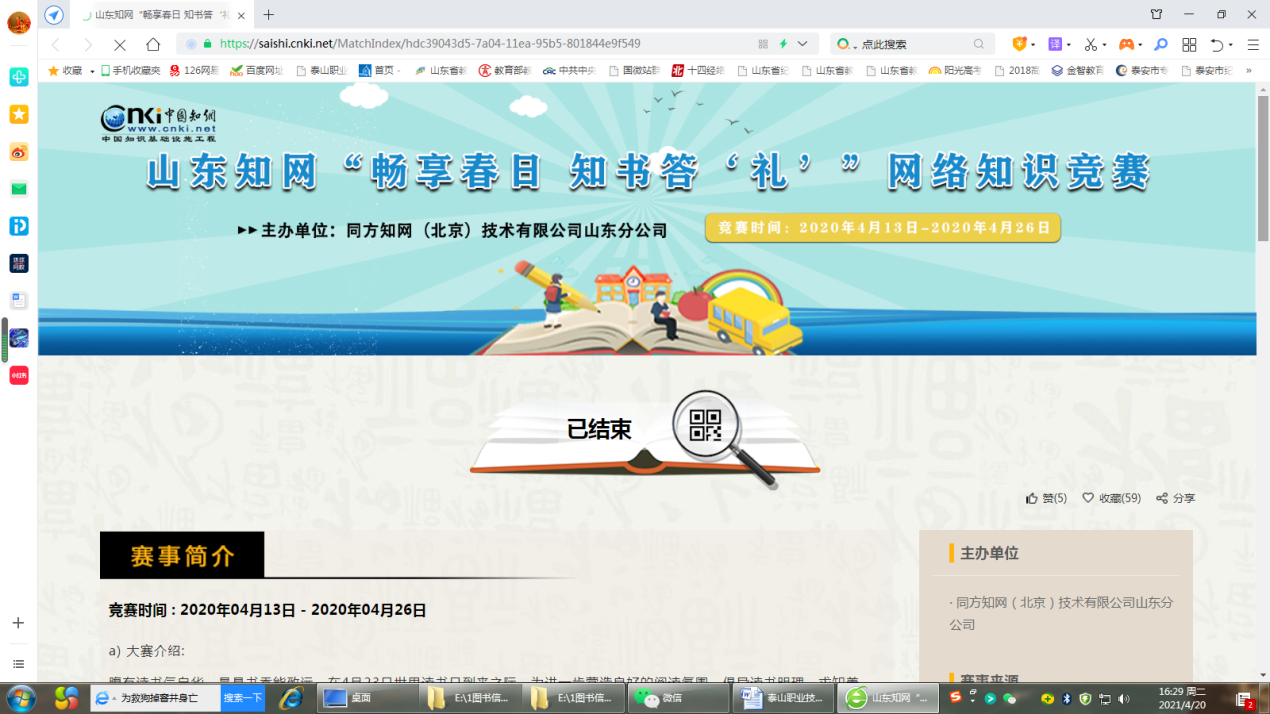This screenshot has width=1270, height=714.
Task: Click the undo closed tab icon
Action: [x=1217, y=44]
